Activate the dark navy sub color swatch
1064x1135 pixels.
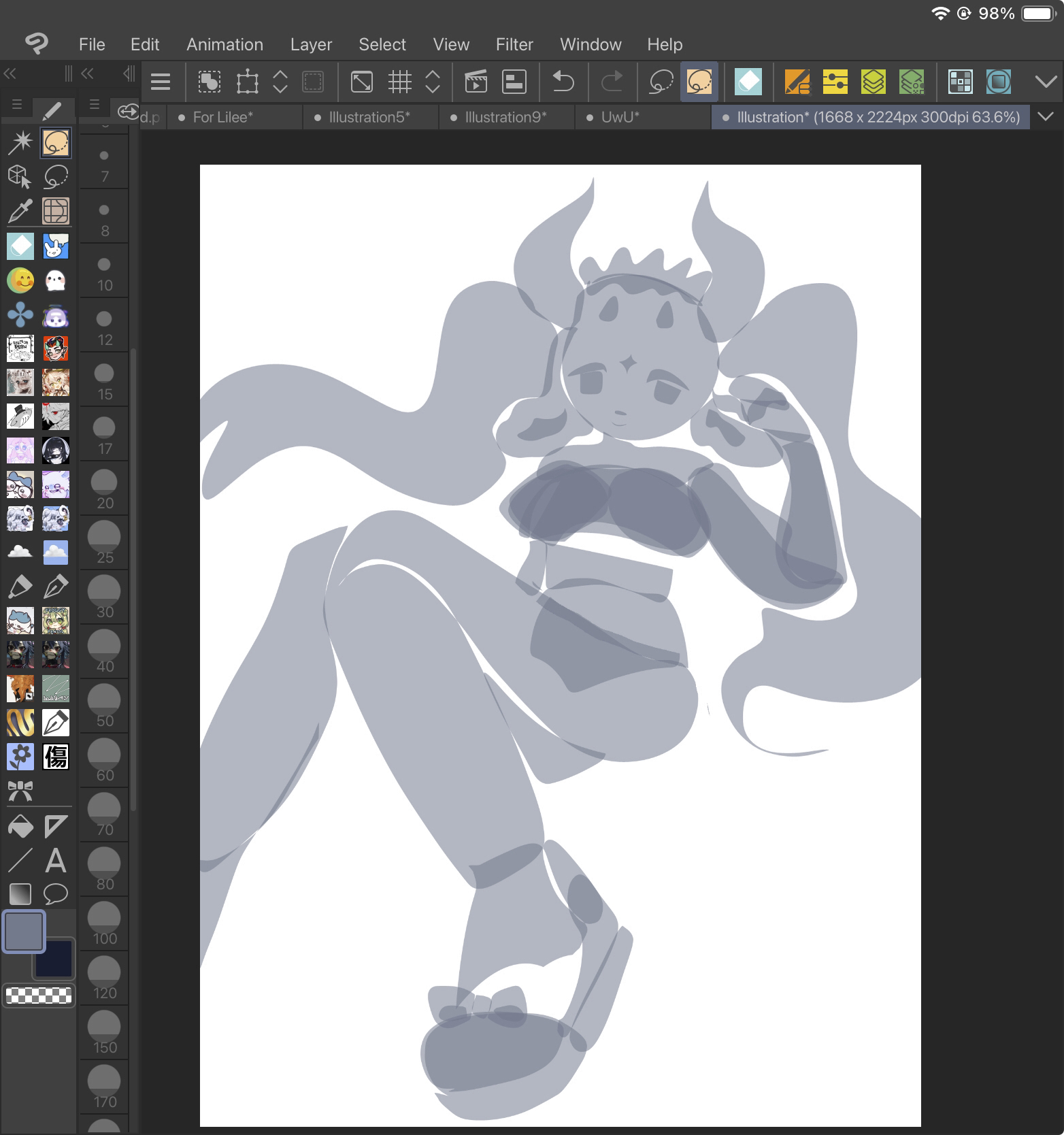54,958
